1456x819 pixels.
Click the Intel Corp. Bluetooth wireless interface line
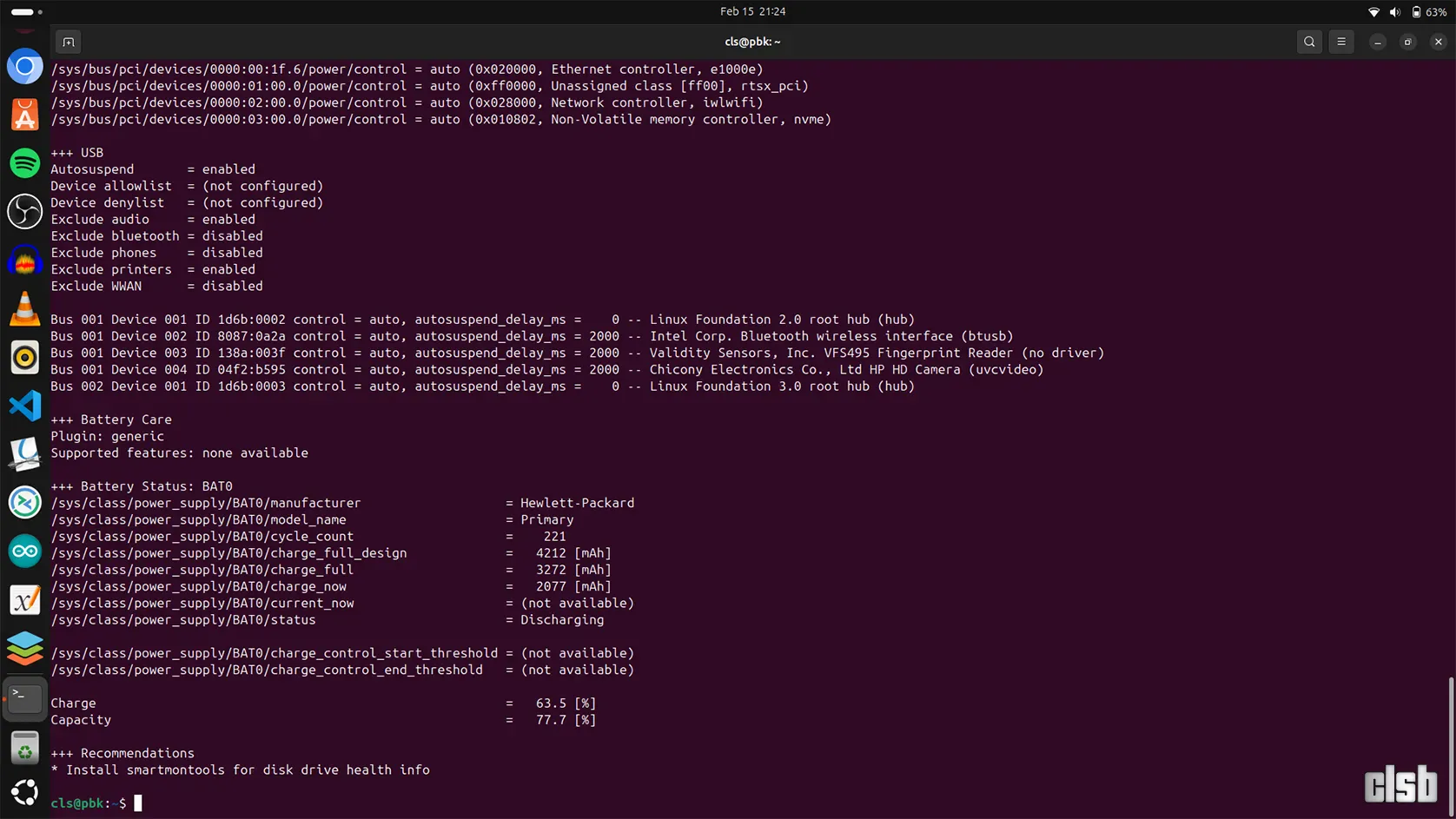click(532, 336)
